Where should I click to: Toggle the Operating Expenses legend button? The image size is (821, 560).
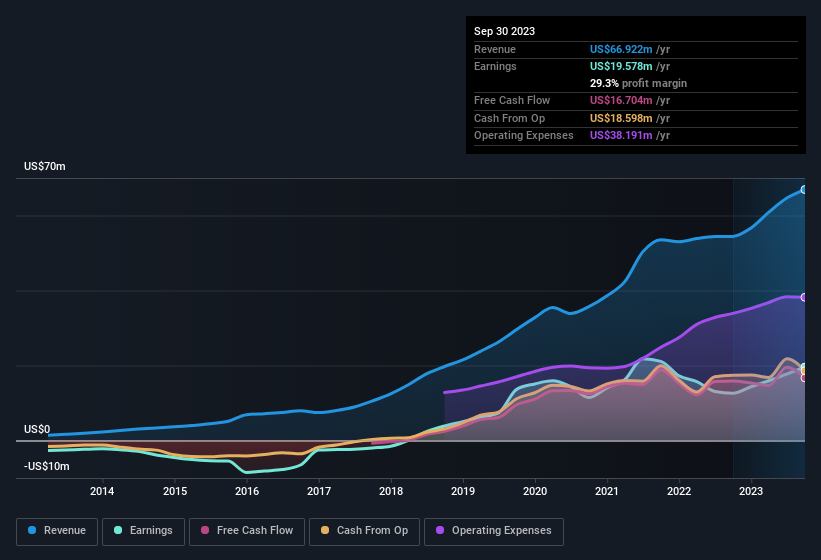click(x=494, y=531)
